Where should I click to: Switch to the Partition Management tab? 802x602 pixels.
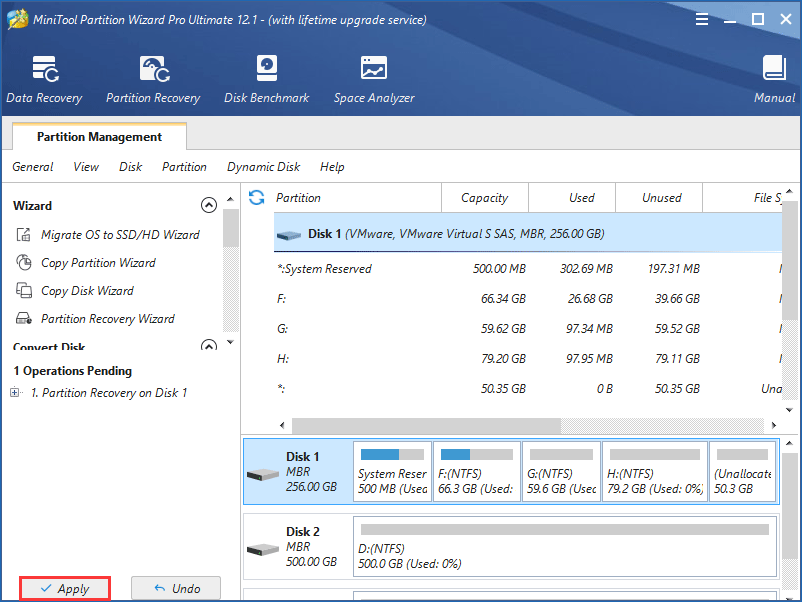[99, 137]
